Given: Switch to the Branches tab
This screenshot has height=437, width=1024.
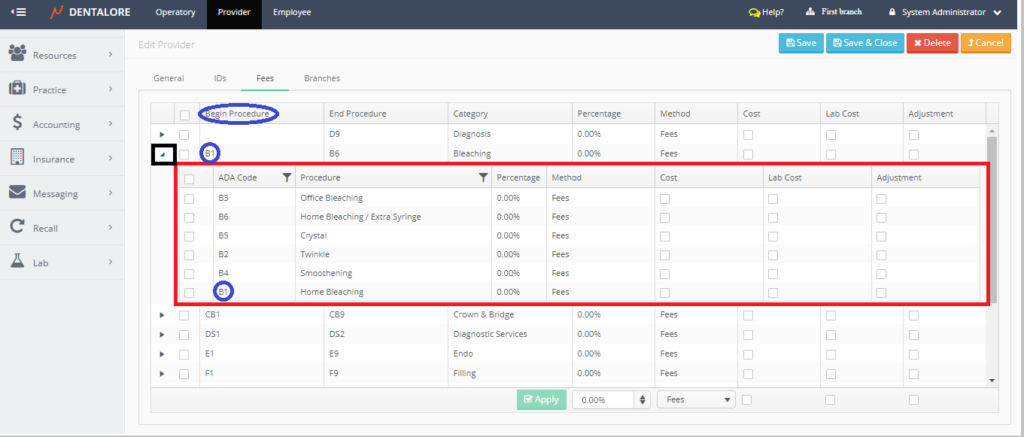Looking at the screenshot, I should click(321, 77).
